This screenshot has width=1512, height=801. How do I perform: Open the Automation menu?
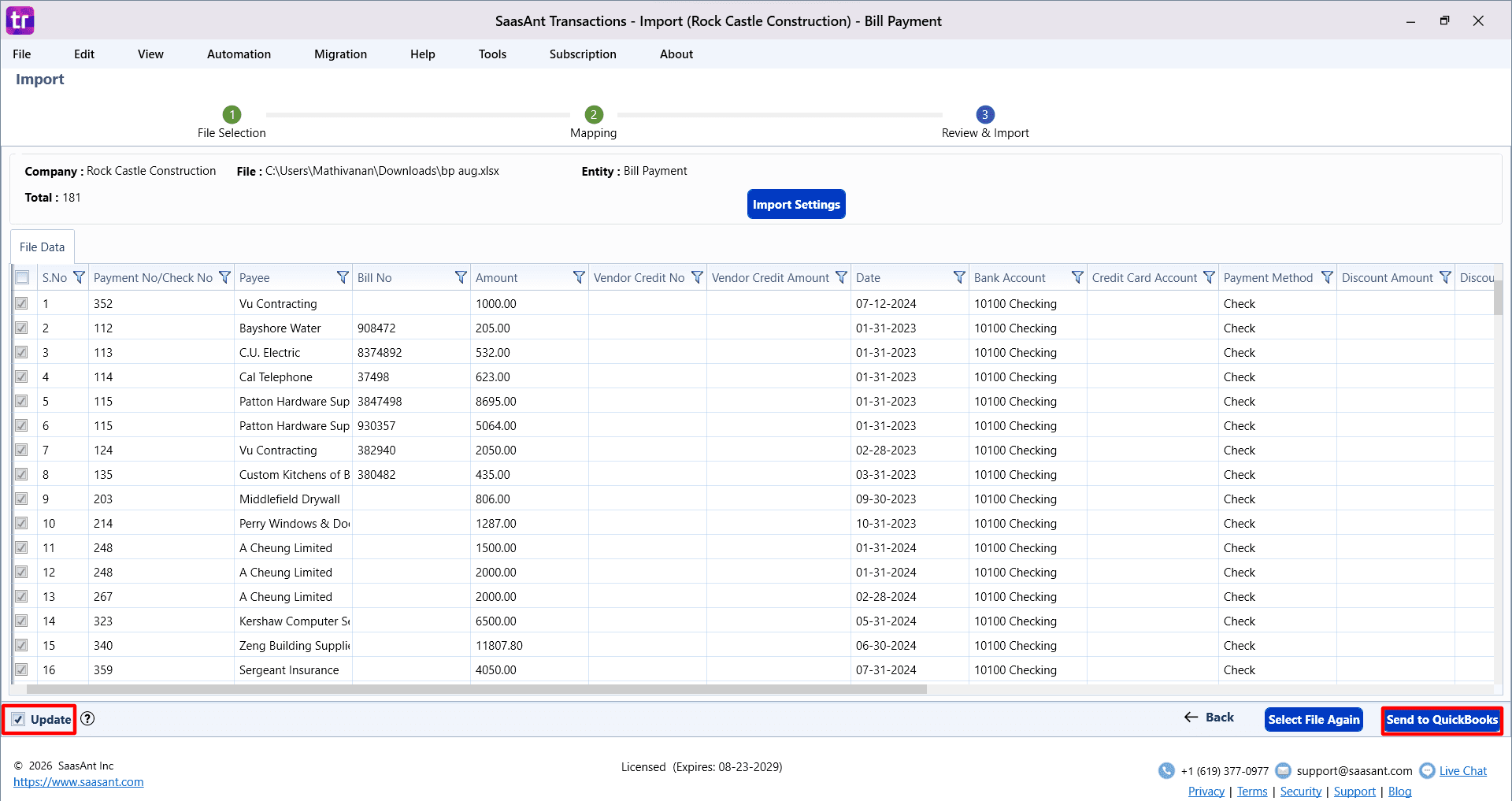239,54
